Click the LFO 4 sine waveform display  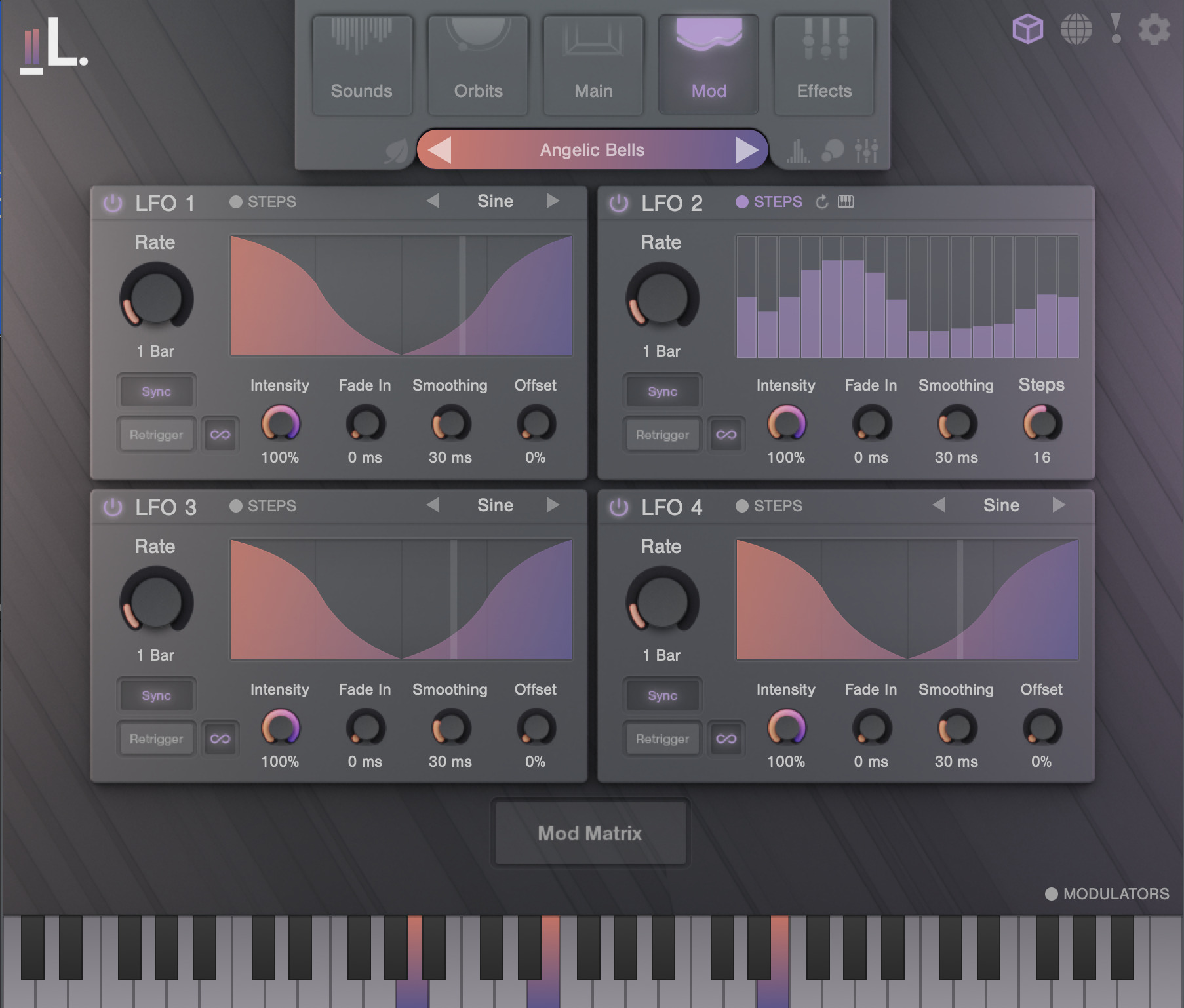click(x=907, y=600)
